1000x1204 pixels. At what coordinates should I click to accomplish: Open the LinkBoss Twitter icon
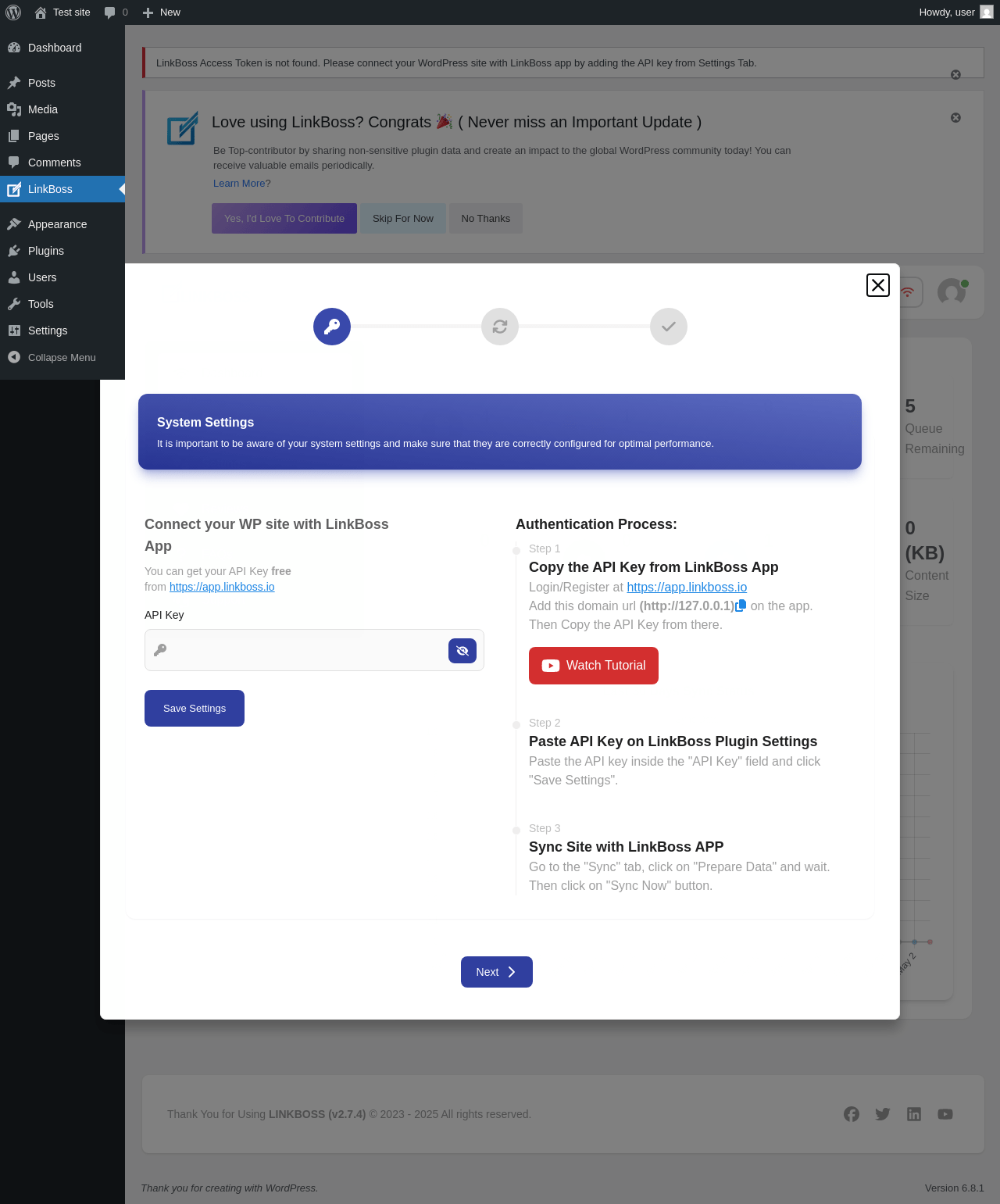883,1114
